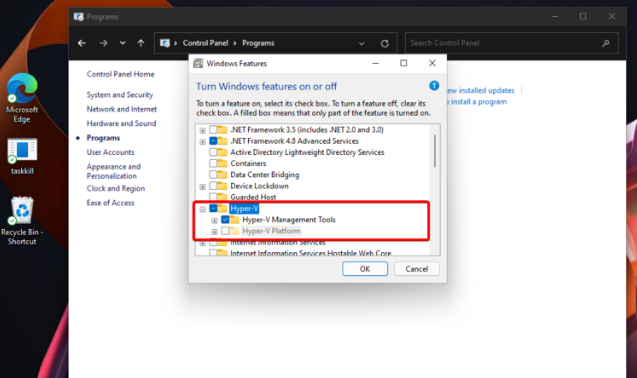Screen dimensions: 637x378
Task: Open Hardware and Sound category
Action: click(121, 123)
